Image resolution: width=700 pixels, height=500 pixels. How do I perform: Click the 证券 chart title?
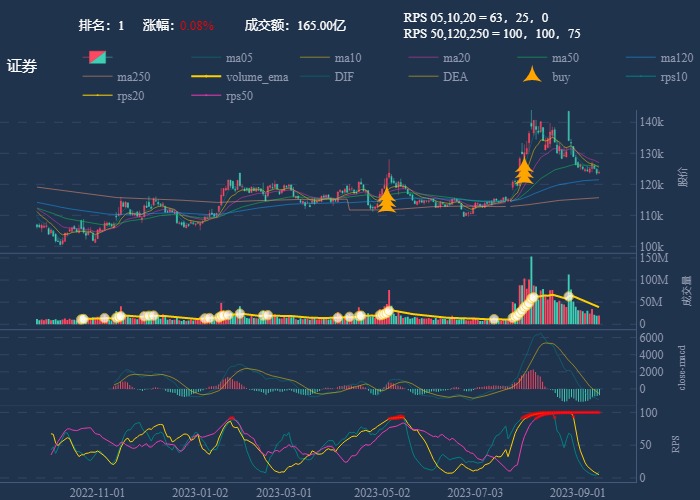pyautogui.click(x=22, y=67)
